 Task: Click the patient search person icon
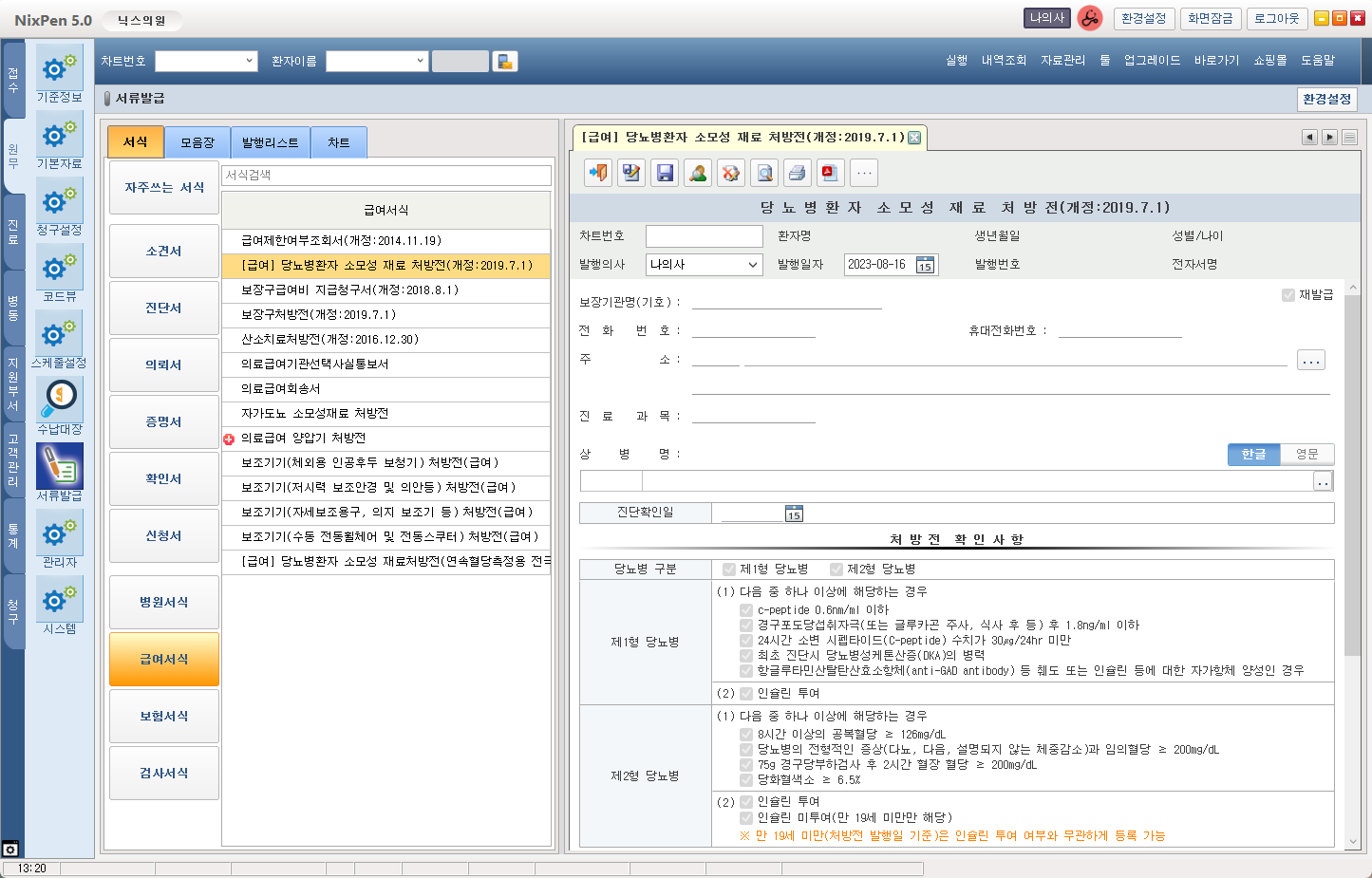click(x=698, y=173)
